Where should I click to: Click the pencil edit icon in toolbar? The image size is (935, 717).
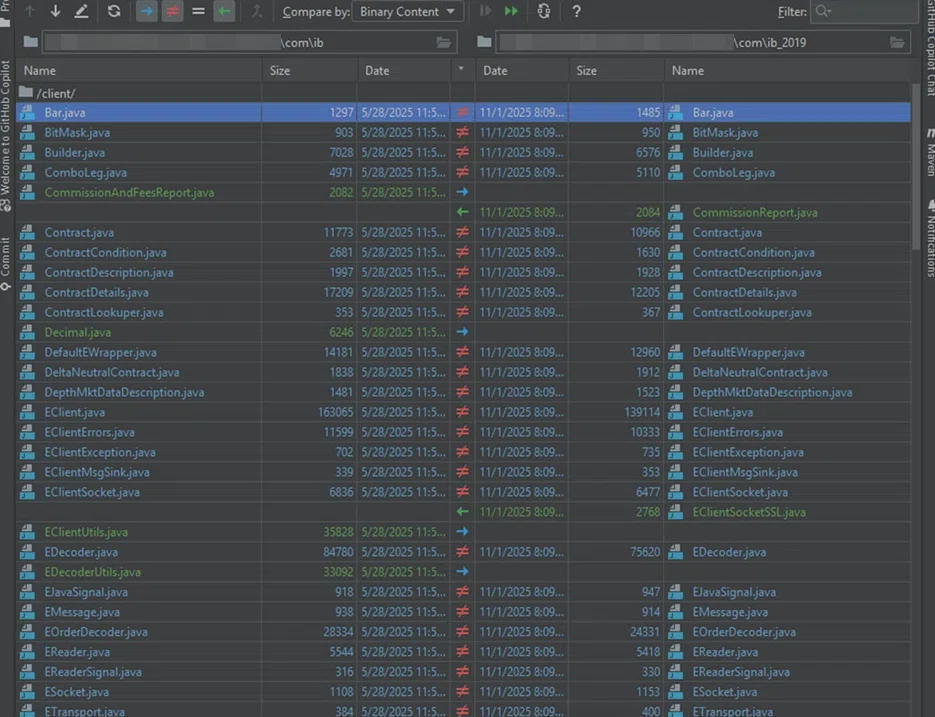click(x=81, y=11)
